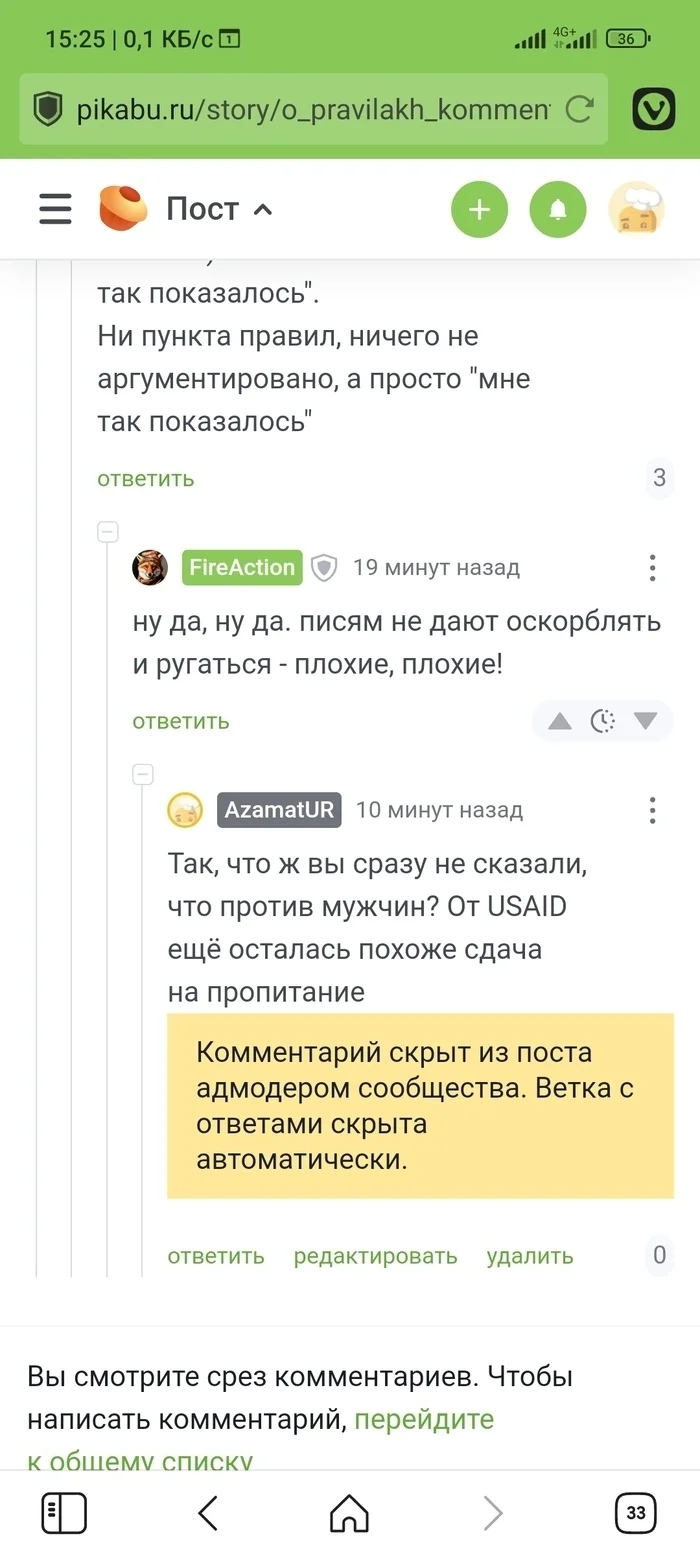Open the hamburger menu

pos(55,209)
